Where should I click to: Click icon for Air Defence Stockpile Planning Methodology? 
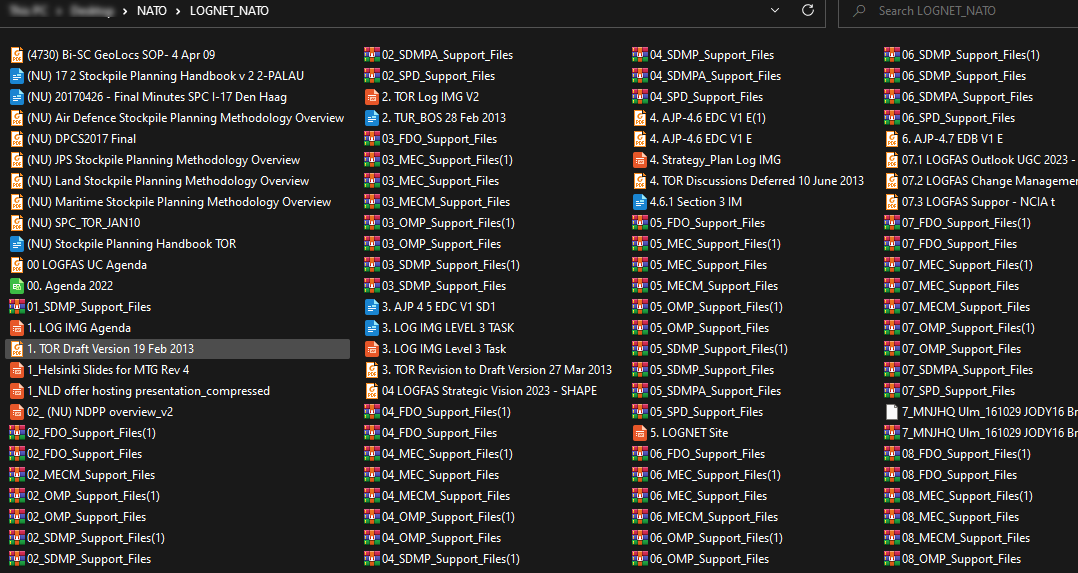click(x=17, y=118)
